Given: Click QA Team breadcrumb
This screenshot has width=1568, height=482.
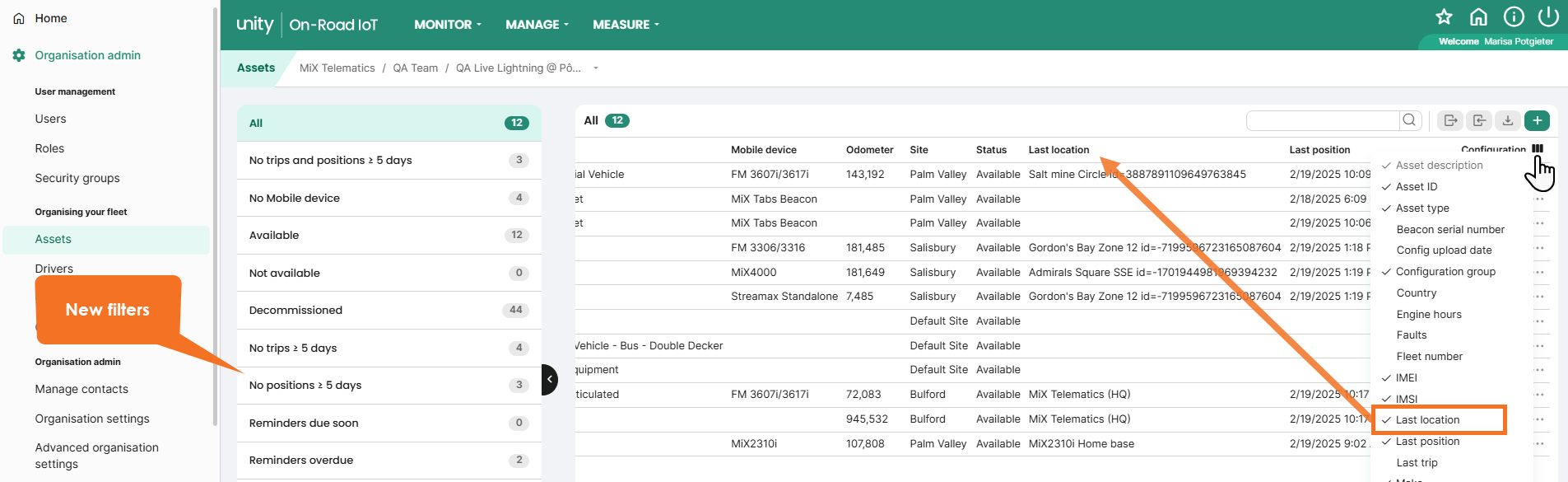Looking at the screenshot, I should tap(415, 68).
